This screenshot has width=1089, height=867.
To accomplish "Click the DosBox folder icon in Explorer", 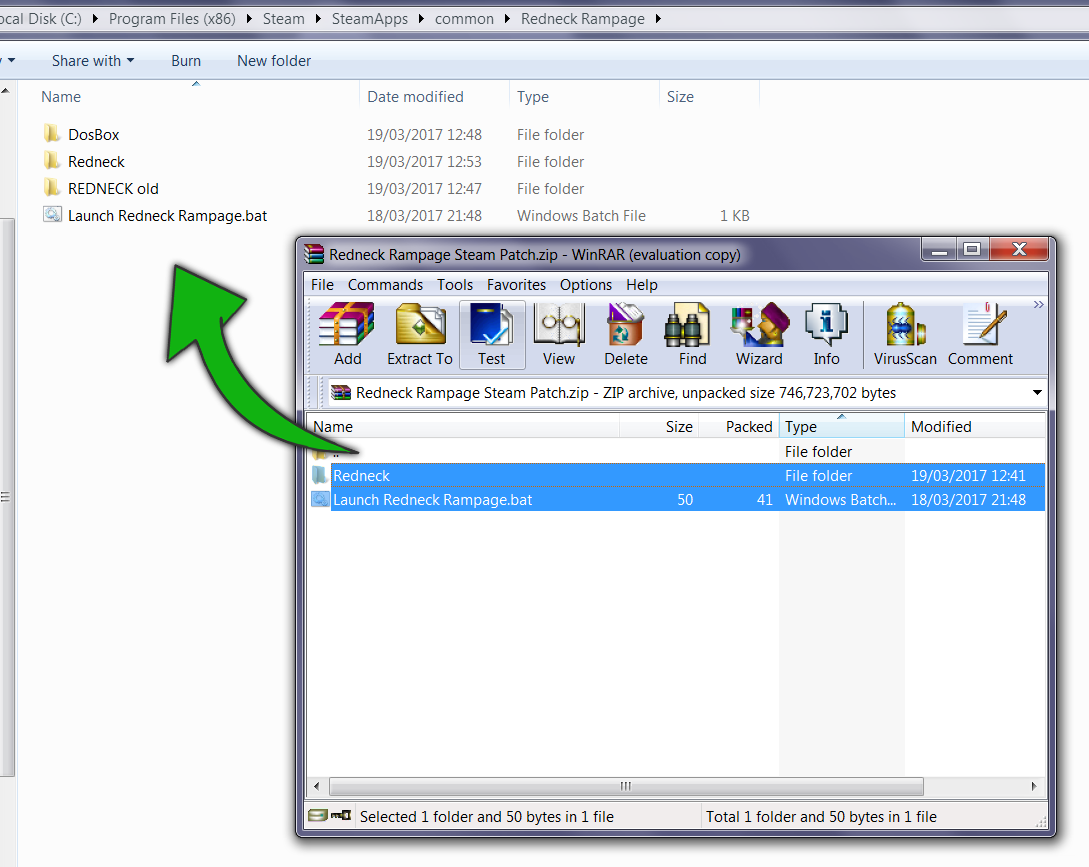I will [x=52, y=133].
